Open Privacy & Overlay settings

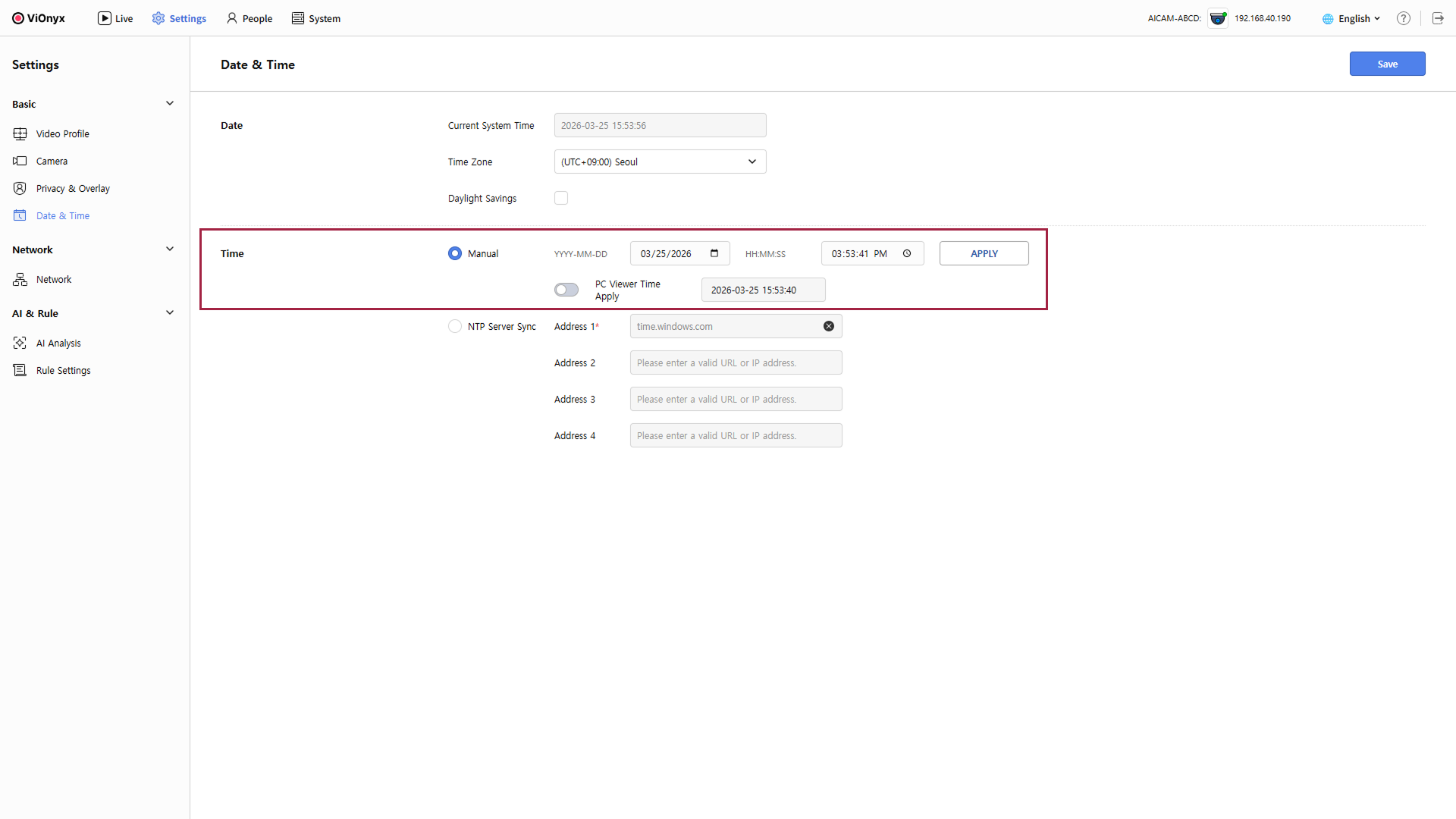[73, 188]
